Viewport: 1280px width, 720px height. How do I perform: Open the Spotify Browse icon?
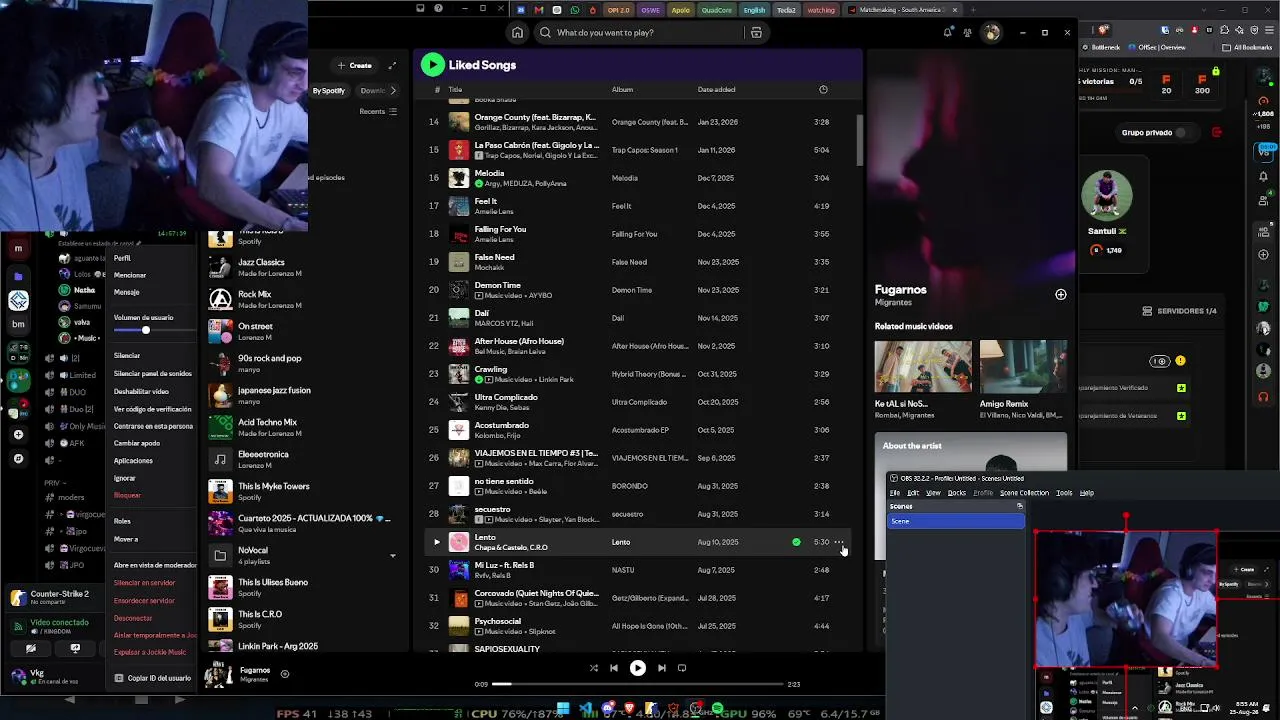pyautogui.click(x=756, y=32)
